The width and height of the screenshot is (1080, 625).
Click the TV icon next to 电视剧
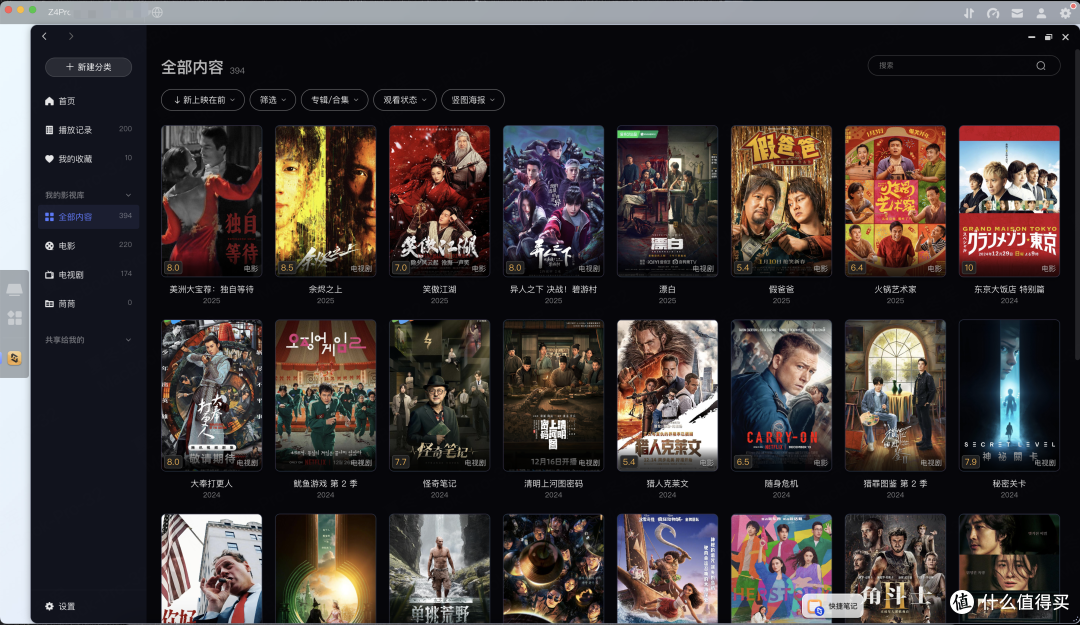(50, 275)
